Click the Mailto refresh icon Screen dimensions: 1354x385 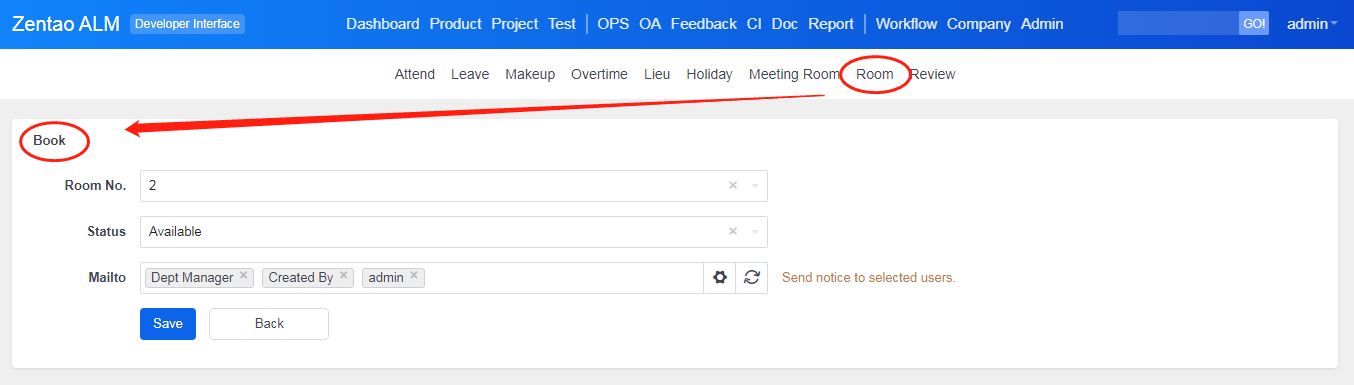751,278
